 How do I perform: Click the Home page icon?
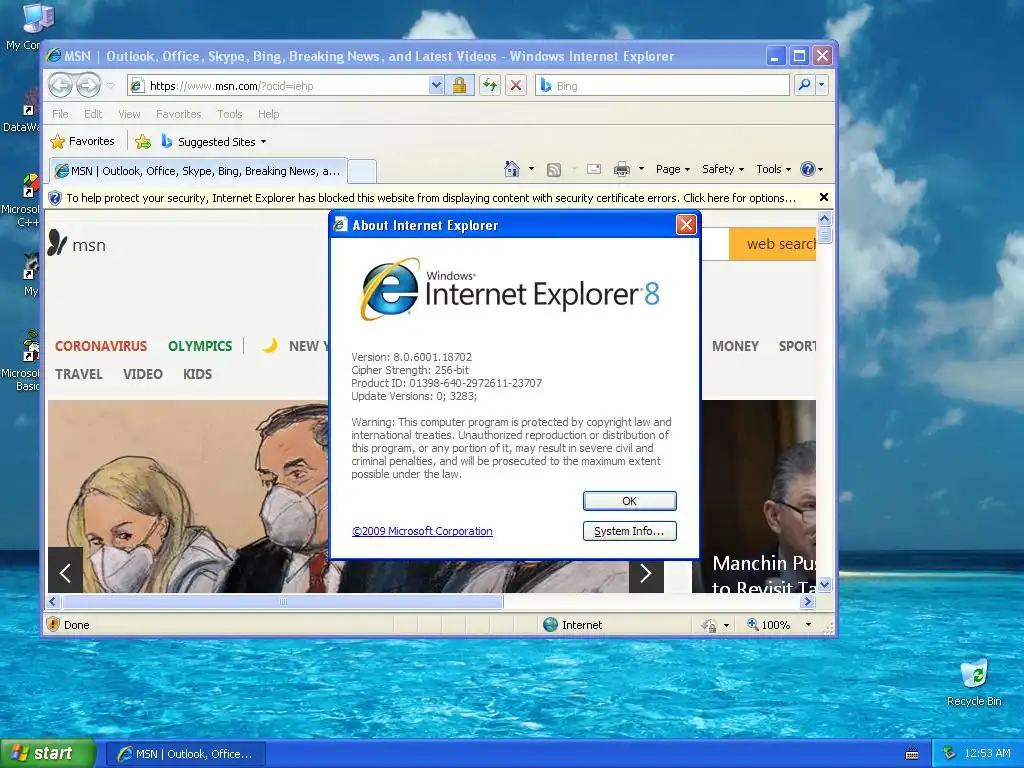pyautogui.click(x=512, y=169)
